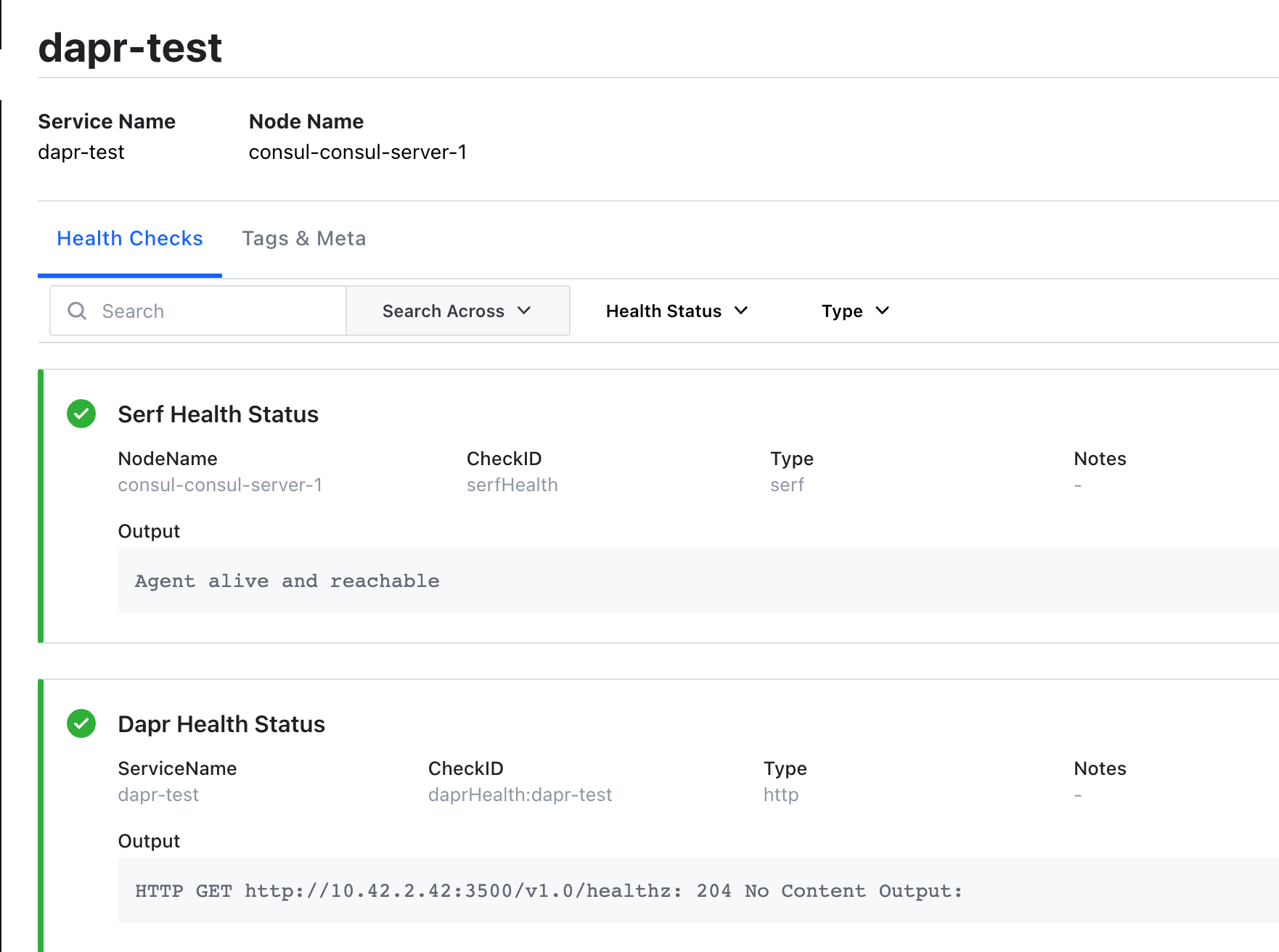
Task: Open the Health Status filter dropdown
Action: [x=676, y=311]
